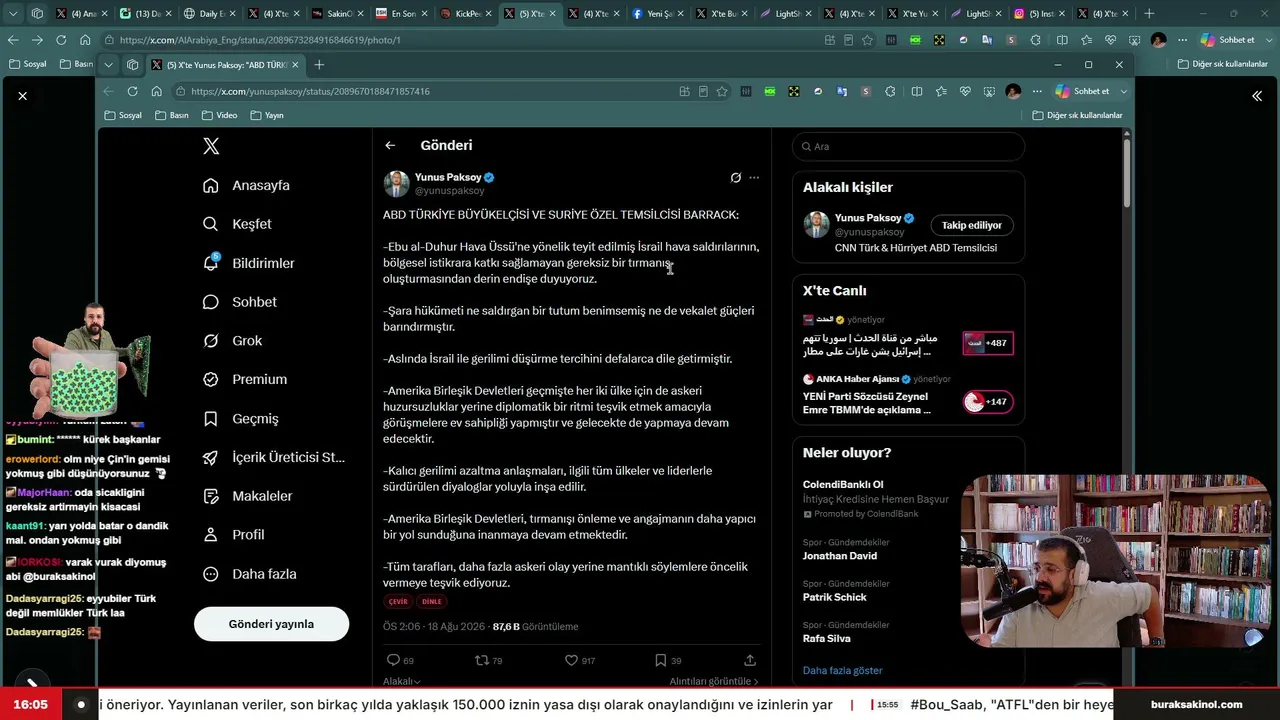
Task: Go to Profil in the sidebar
Action: point(233,535)
